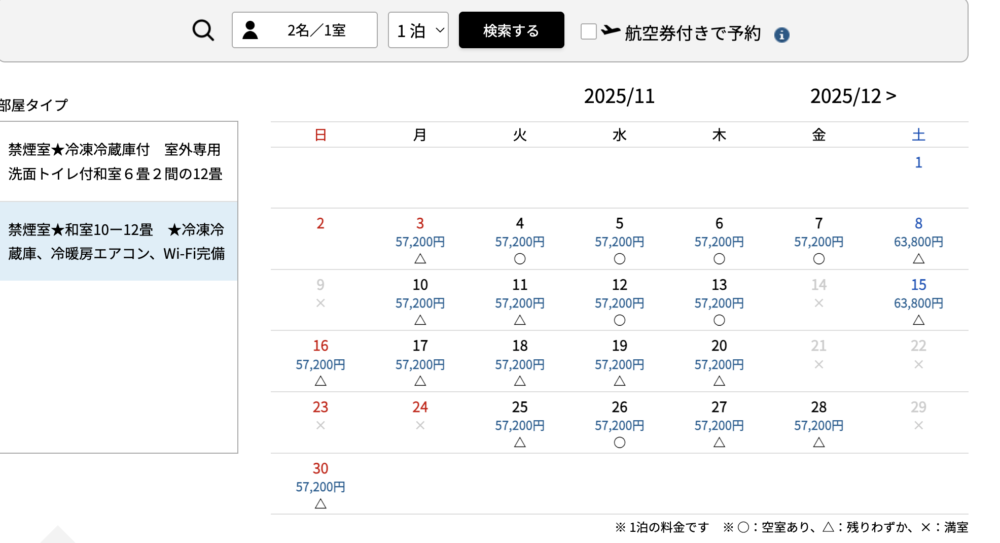Click the 57,200円 price on November 16
Viewport: 1000px width, 543px height.
click(x=320, y=364)
